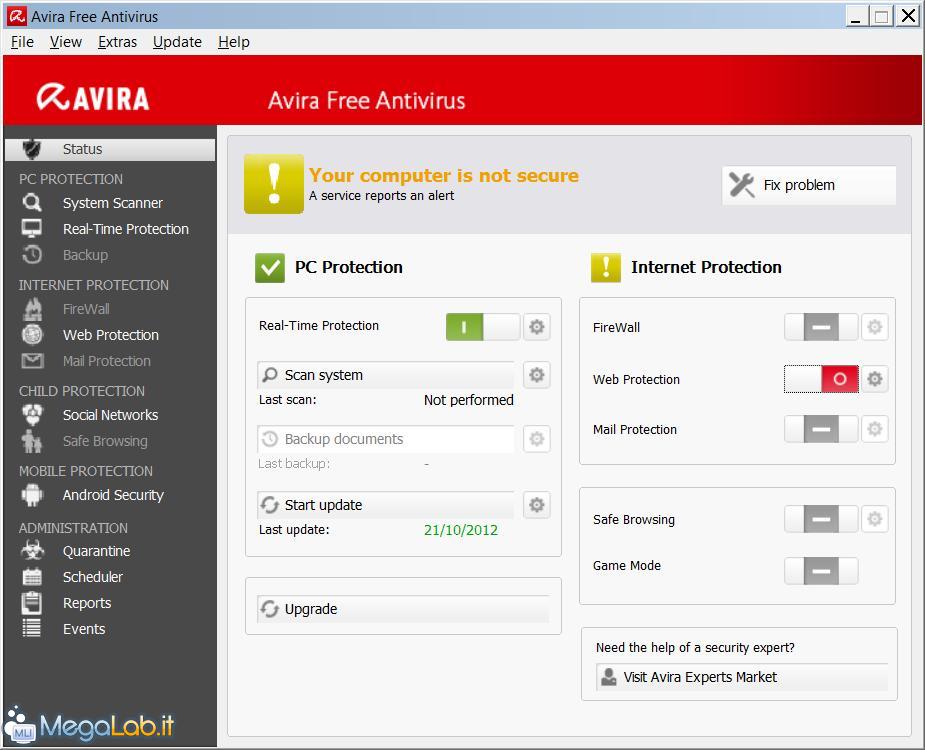Open FireWall settings gear

click(x=874, y=327)
